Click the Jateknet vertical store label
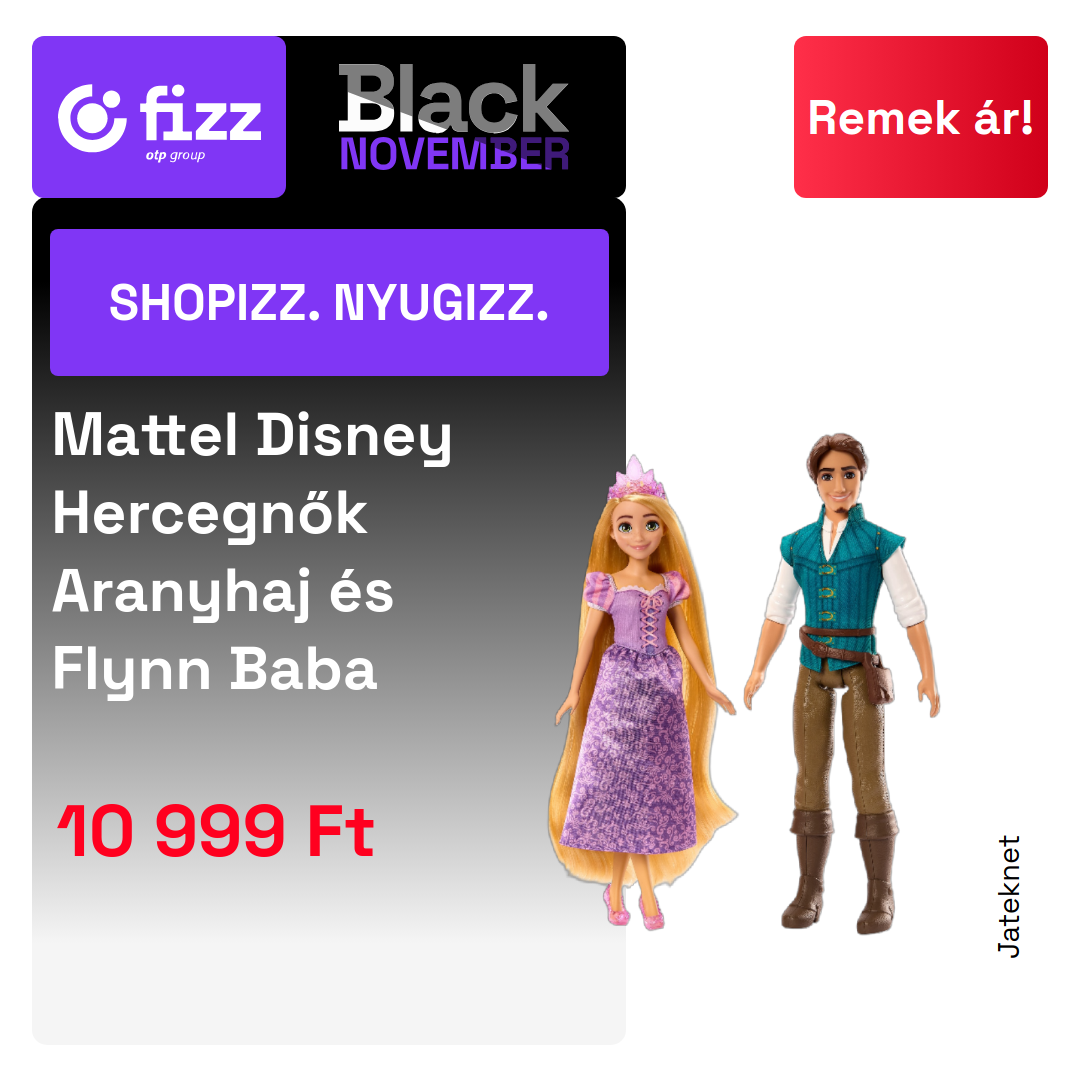The height and width of the screenshot is (1080, 1080). pos(1009,896)
